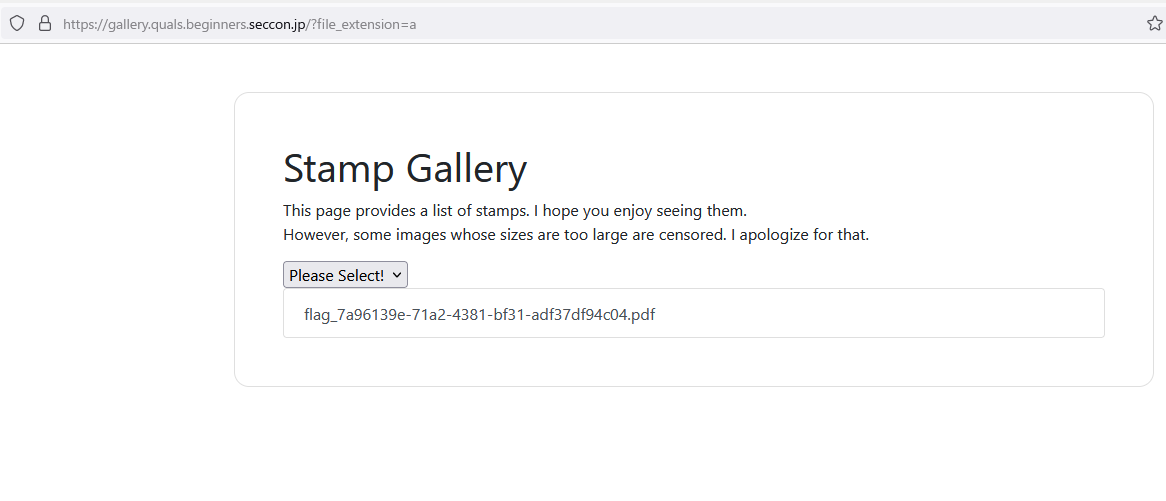Screen dimensions: 1166x501
Task: Click the sentence about censored large images
Action: [x=576, y=236]
